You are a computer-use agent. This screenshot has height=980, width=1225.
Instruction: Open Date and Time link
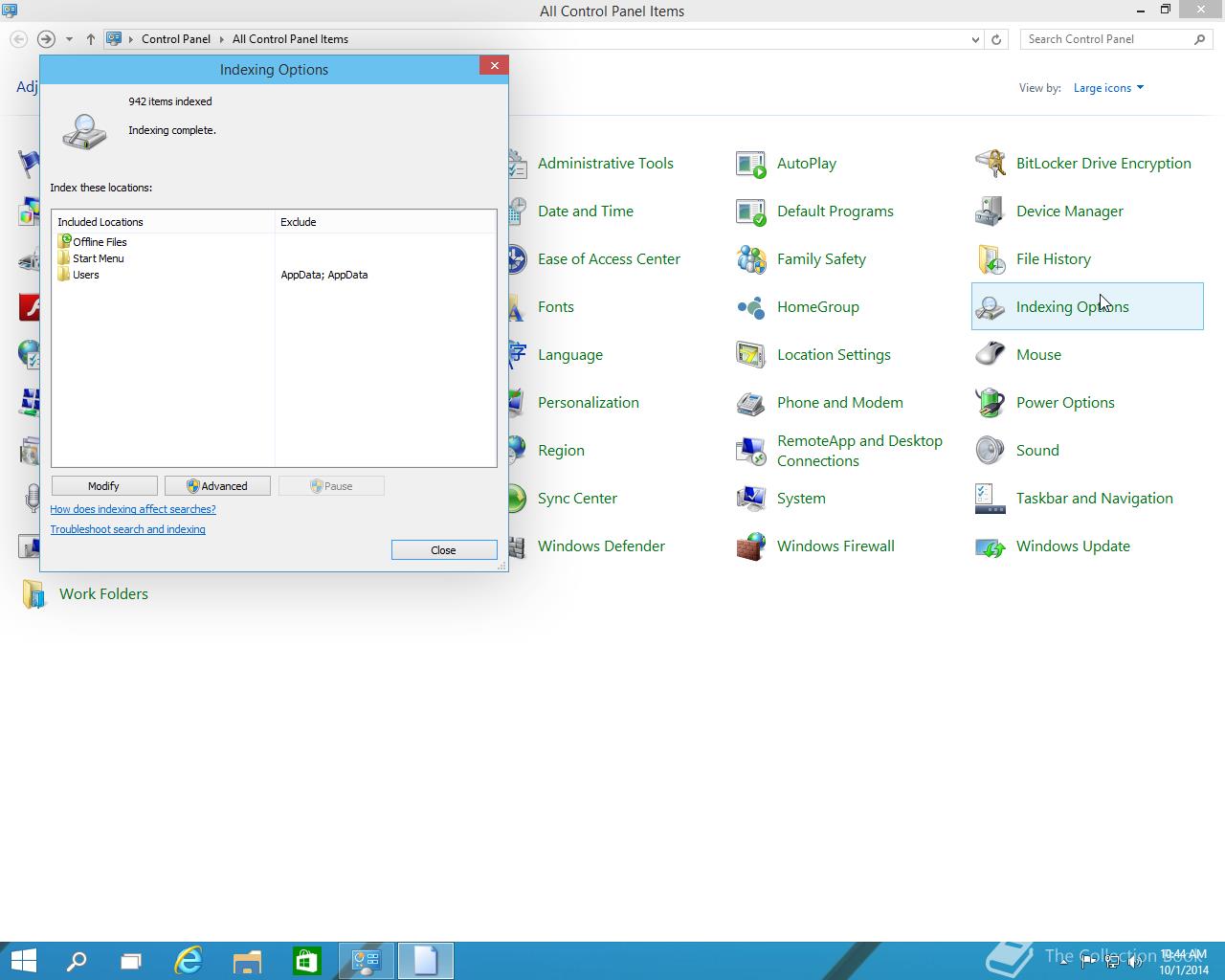click(586, 212)
